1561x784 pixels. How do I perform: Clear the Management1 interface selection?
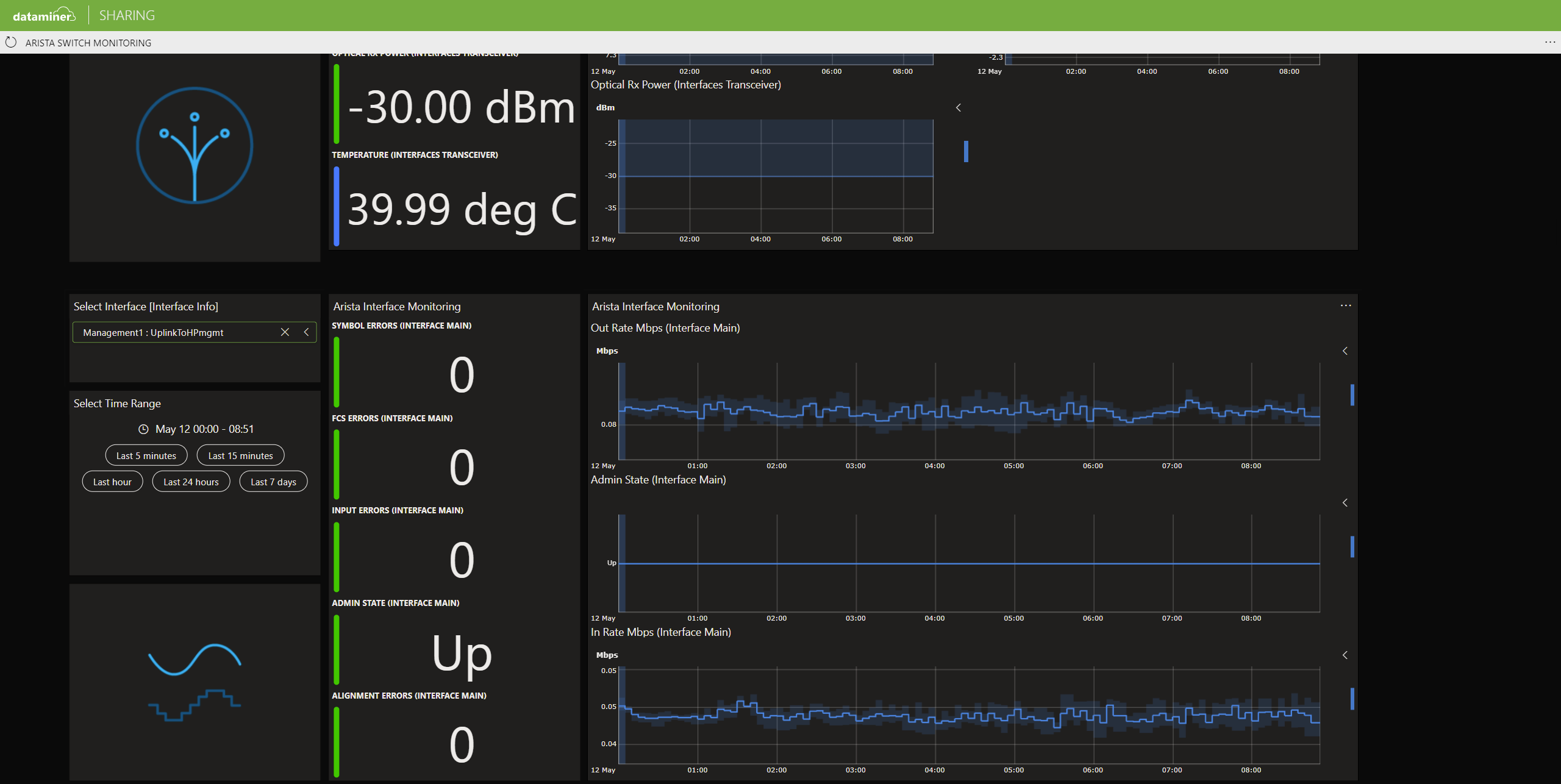pyautogui.click(x=285, y=332)
